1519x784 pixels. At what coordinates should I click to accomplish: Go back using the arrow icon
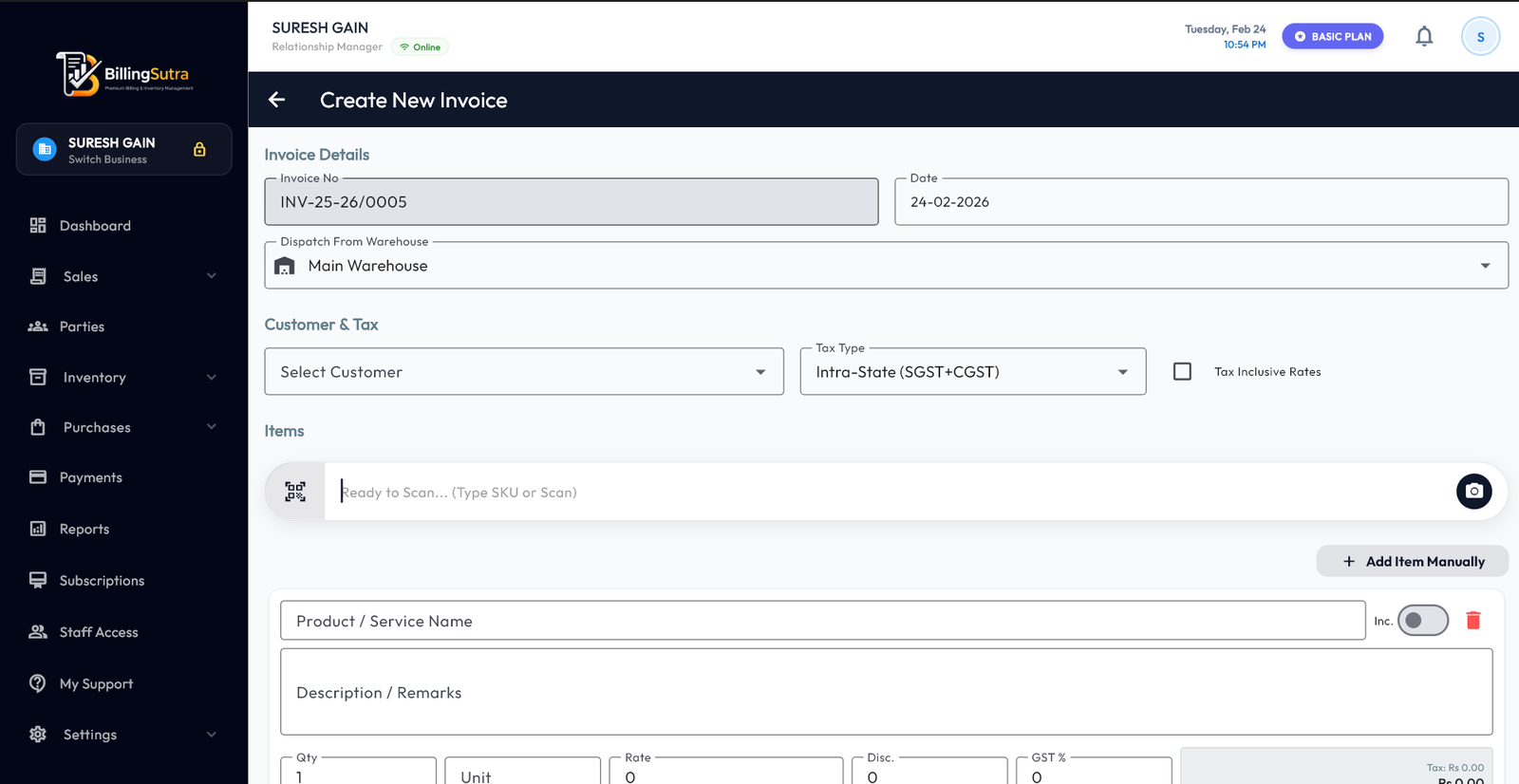click(x=277, y=100)
